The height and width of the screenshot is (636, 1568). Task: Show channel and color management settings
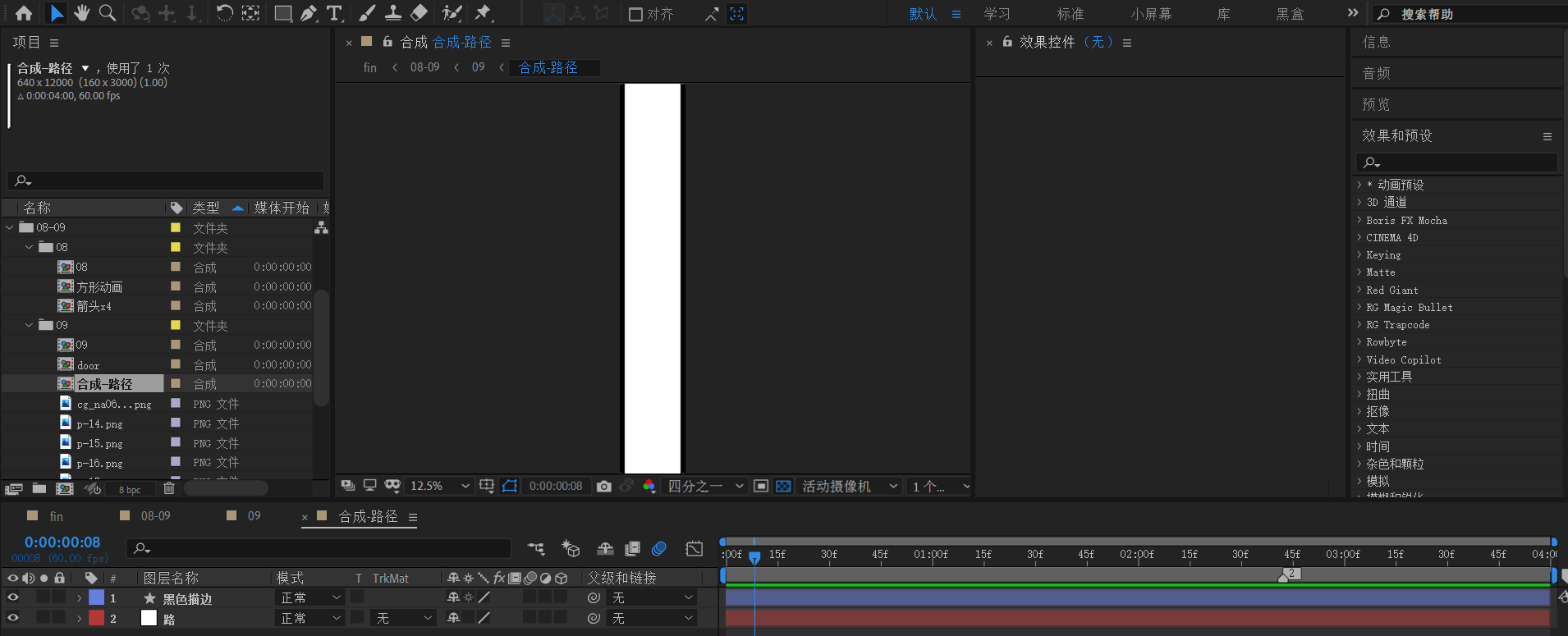649,486
